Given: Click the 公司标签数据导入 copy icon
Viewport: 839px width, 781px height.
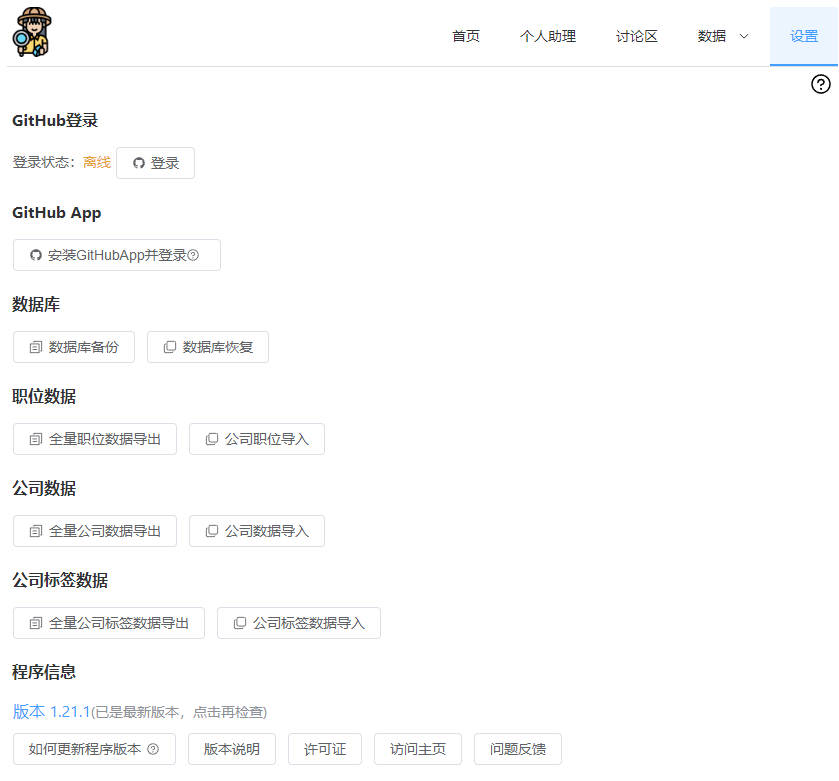Looking at the screenshot, I should pyautogui.click(x=240, y=623).
